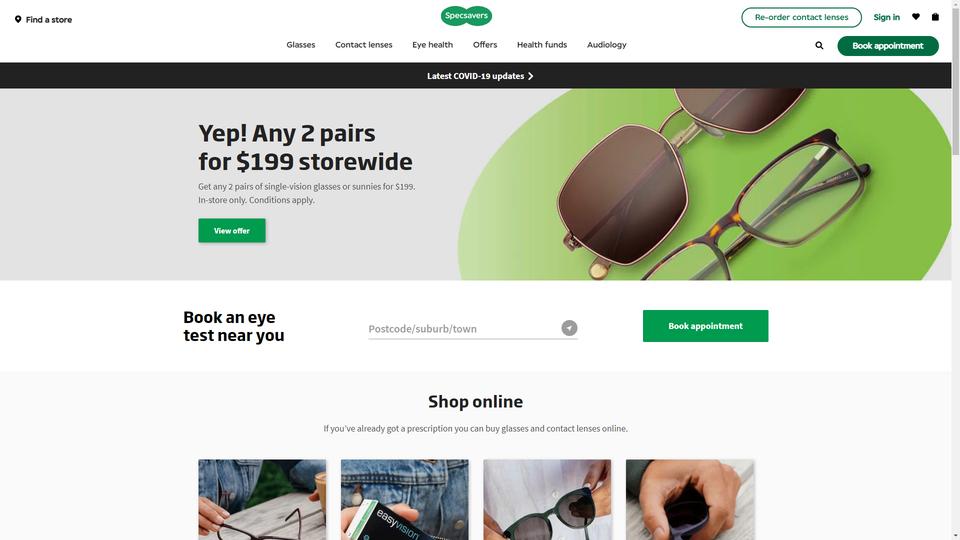Open the Audiology menu

pos(607,45)
